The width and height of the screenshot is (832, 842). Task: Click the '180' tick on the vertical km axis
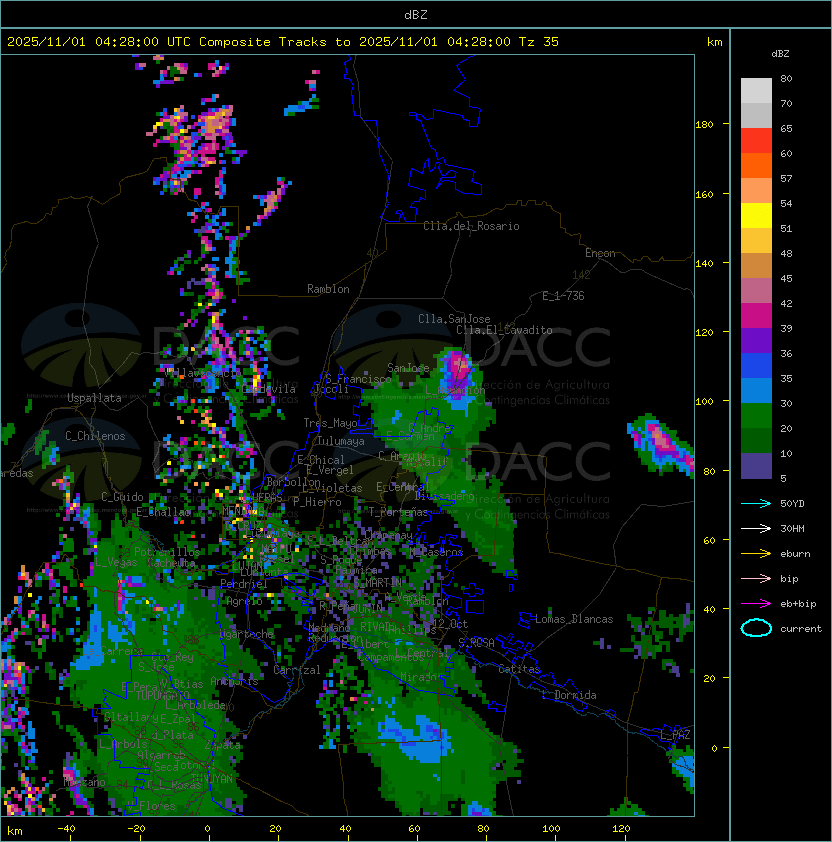pos(704,125)
